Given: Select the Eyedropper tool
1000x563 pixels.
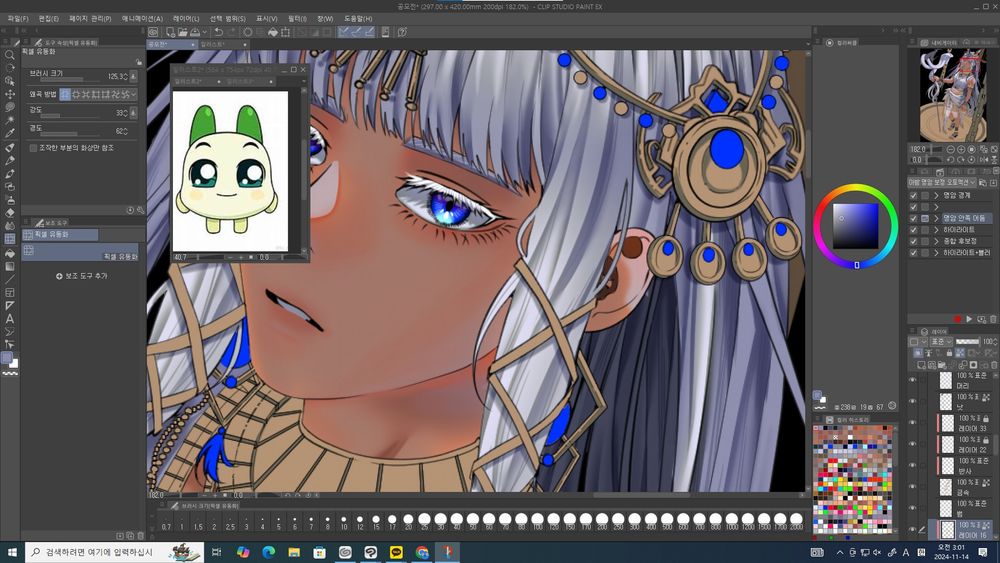Looking at the screenshot, I should coord(10,133).
